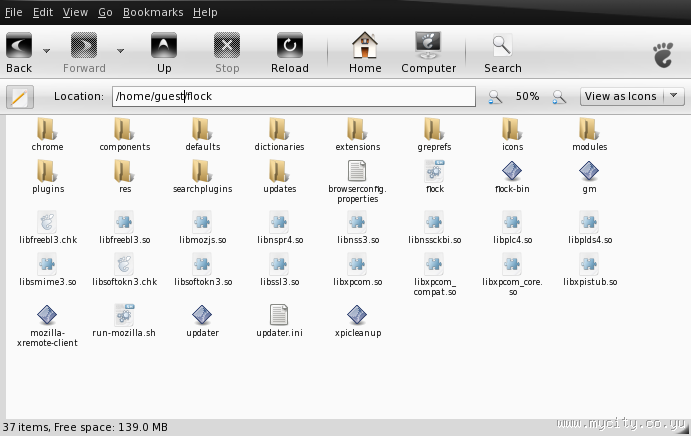
Task: Open the Back history dropdown arrow
Action: coord(46,51)
